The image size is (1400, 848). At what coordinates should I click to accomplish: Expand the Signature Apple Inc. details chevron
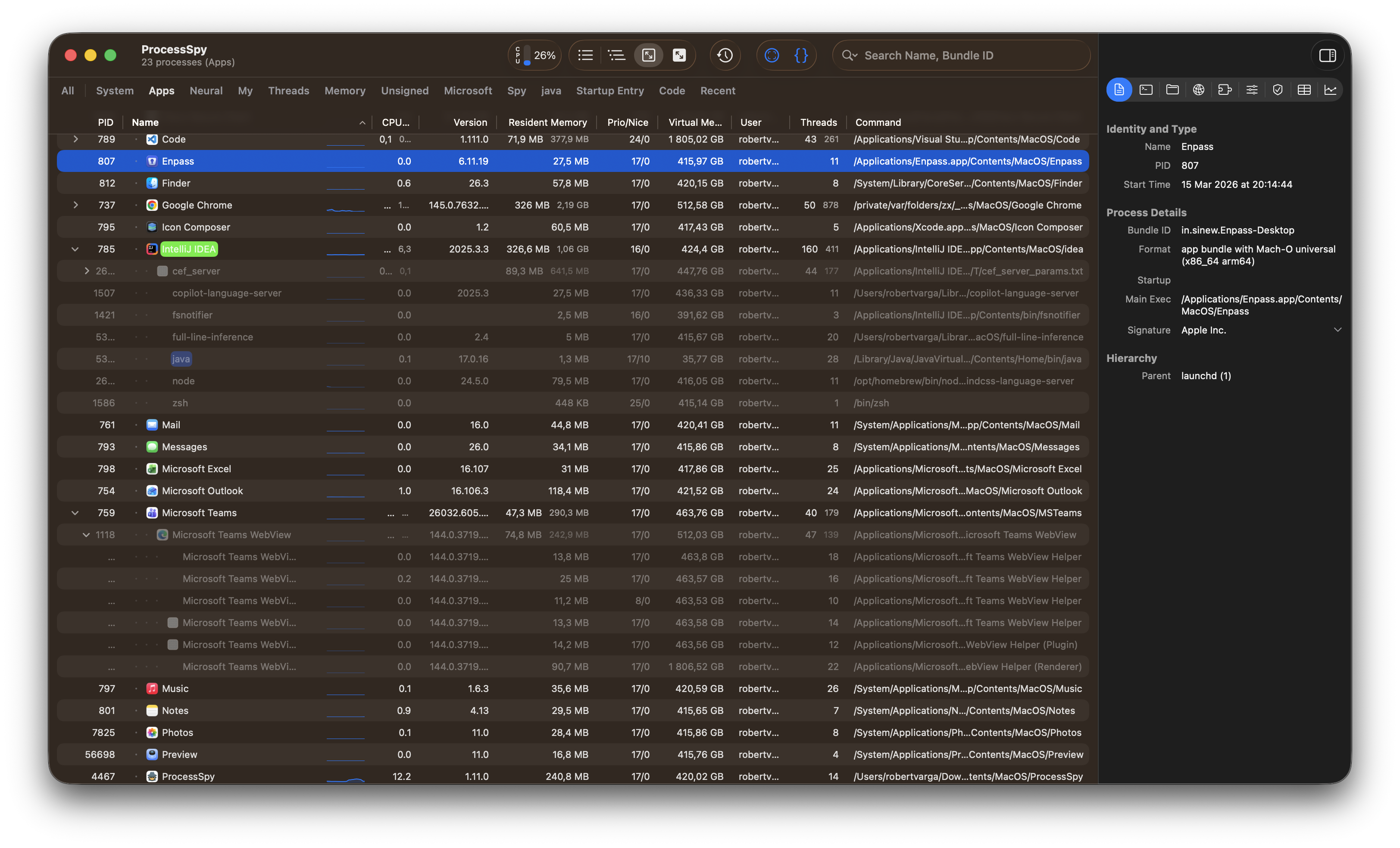pyautogui.click(x=1337, y=330)
